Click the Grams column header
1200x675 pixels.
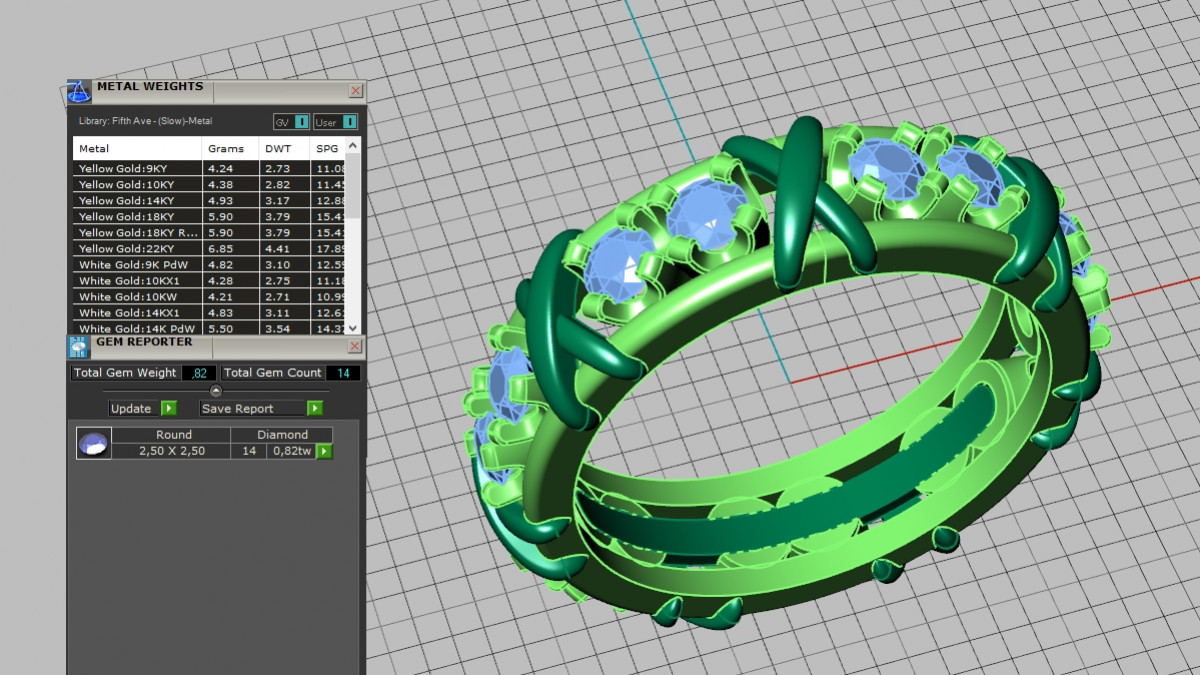pos(226,149)
